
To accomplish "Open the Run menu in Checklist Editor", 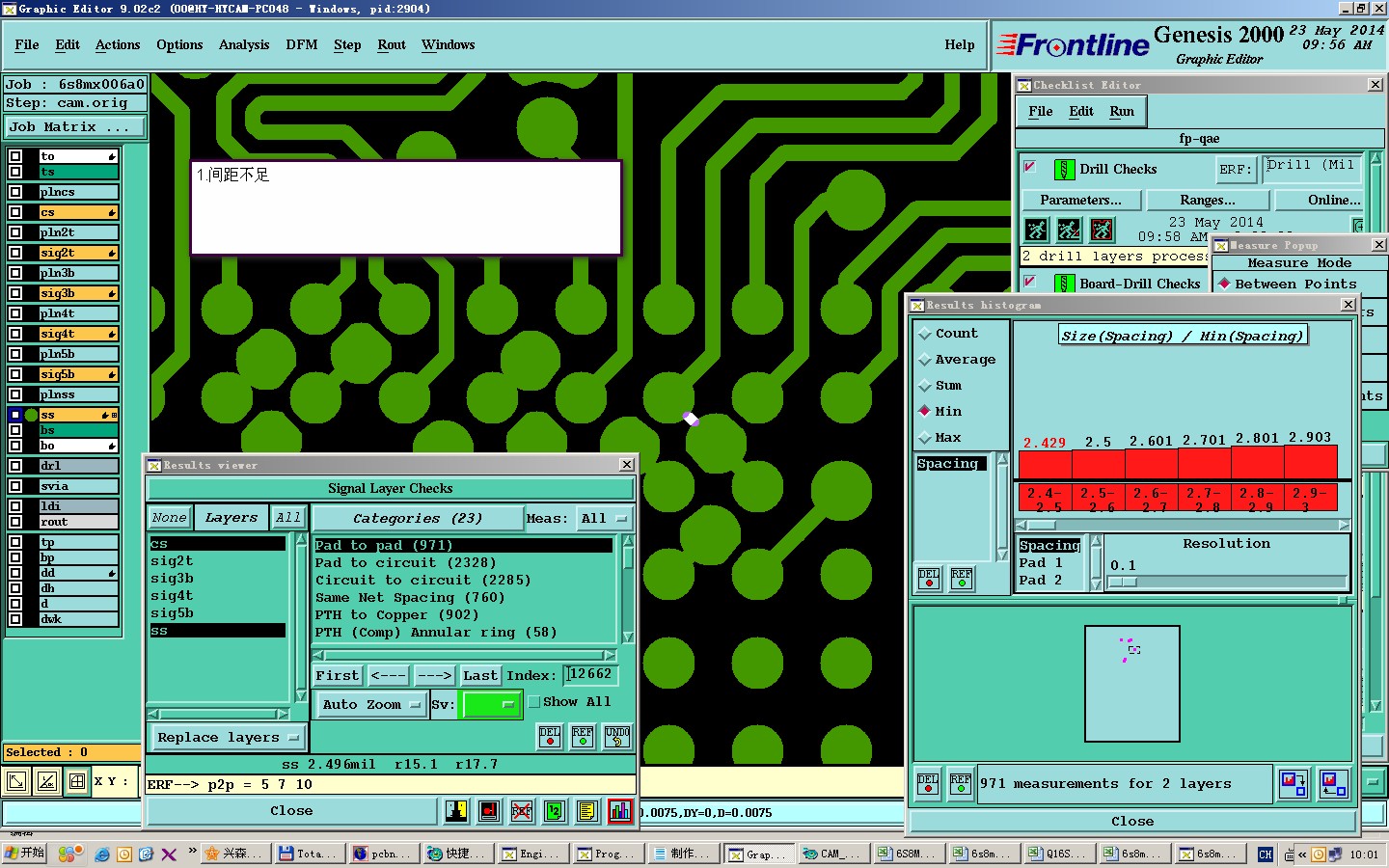I will coord(1122,112).
